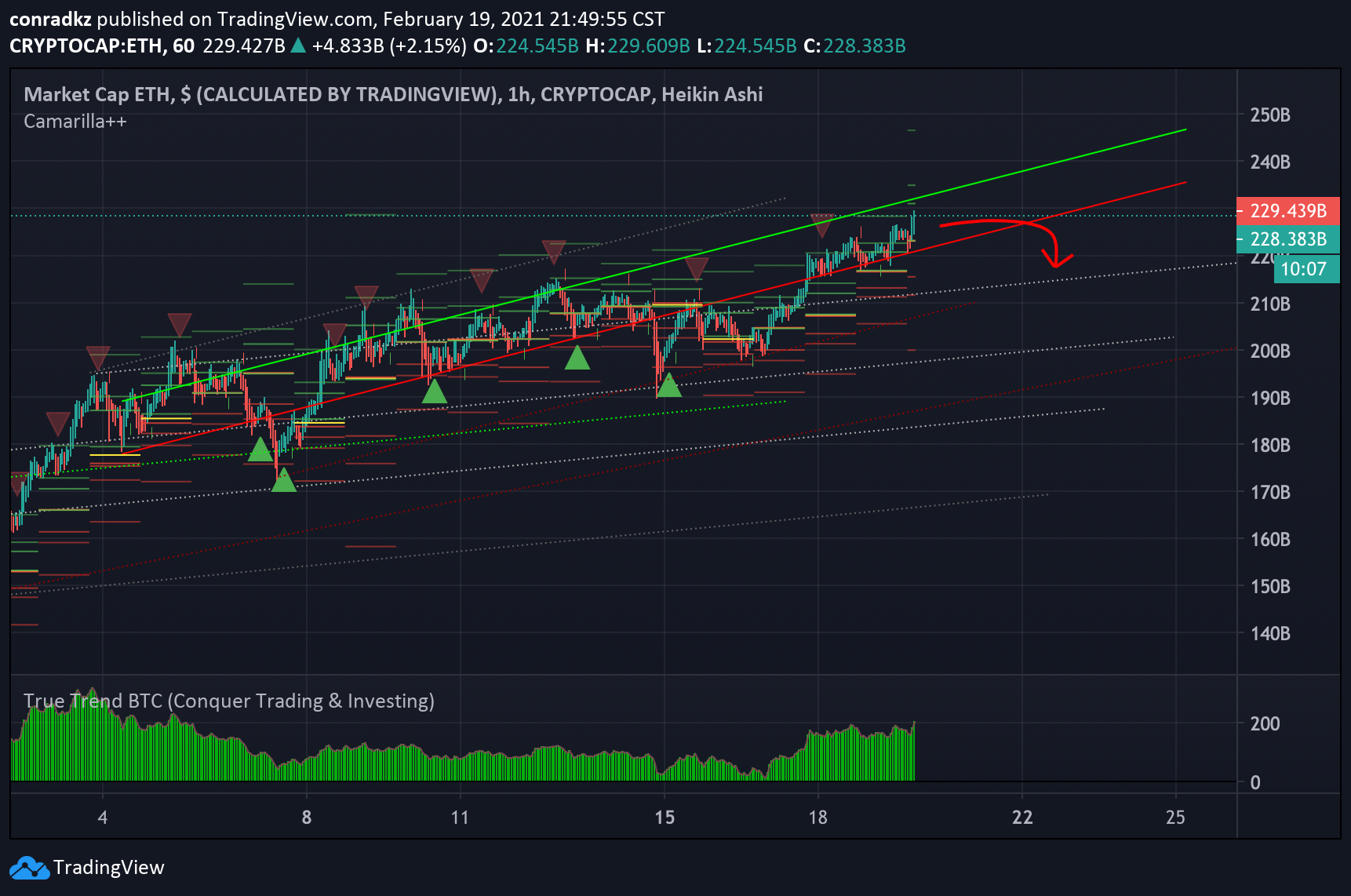Viewport: 1351px width, 896px height.
Task: Click the True Trend BTC indicator title
Action: [229, 701]
